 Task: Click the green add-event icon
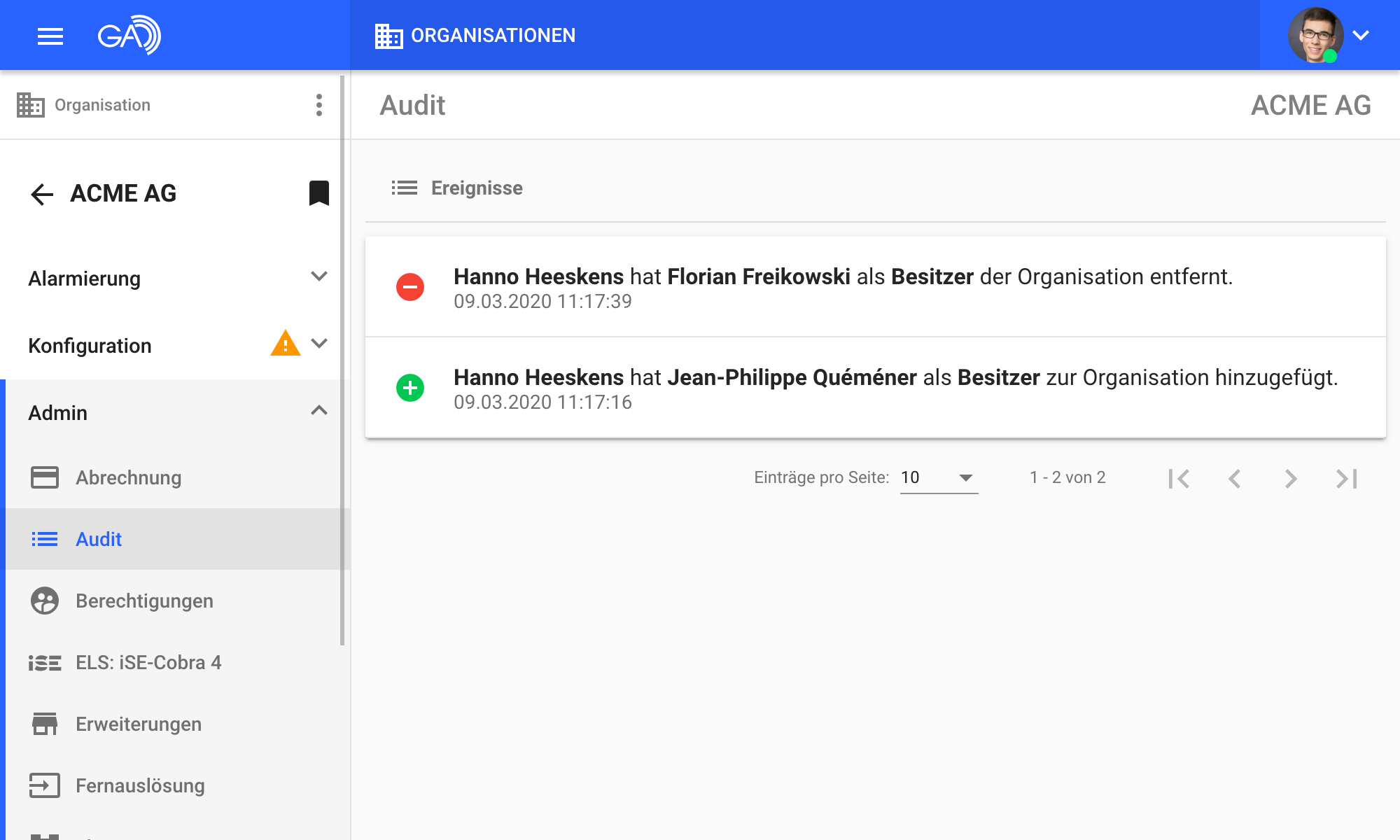[410, 388]
